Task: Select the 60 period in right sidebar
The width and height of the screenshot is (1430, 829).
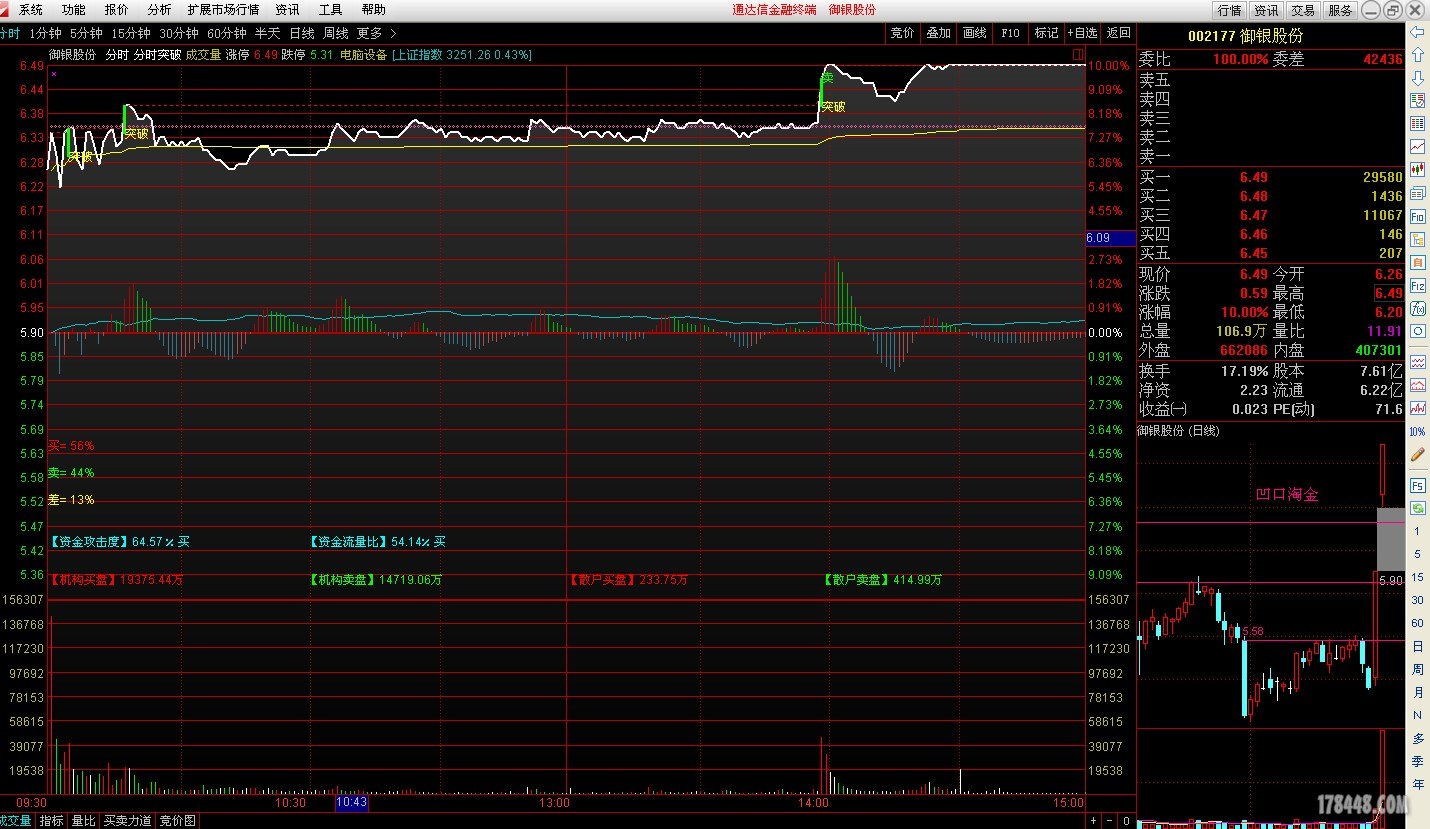Action: (x=1417, y=623)
